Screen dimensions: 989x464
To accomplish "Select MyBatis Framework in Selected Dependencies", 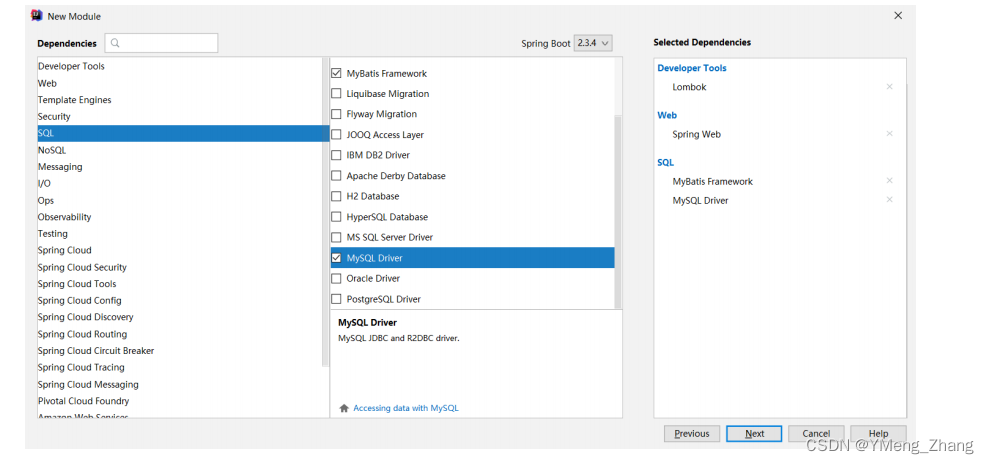I will point(713,182).
